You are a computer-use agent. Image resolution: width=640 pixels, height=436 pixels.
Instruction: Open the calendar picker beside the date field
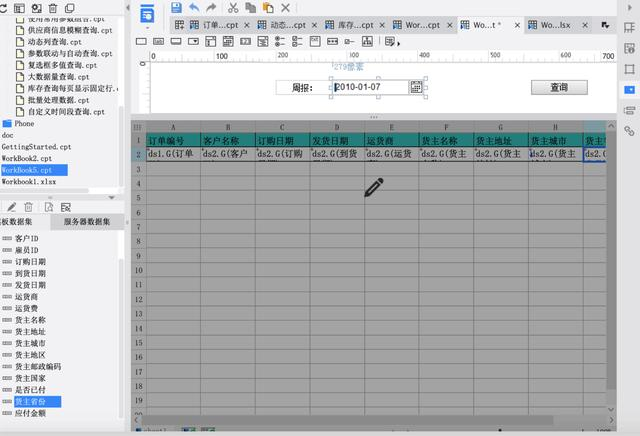pyautogui.click(x=416, y=87)
